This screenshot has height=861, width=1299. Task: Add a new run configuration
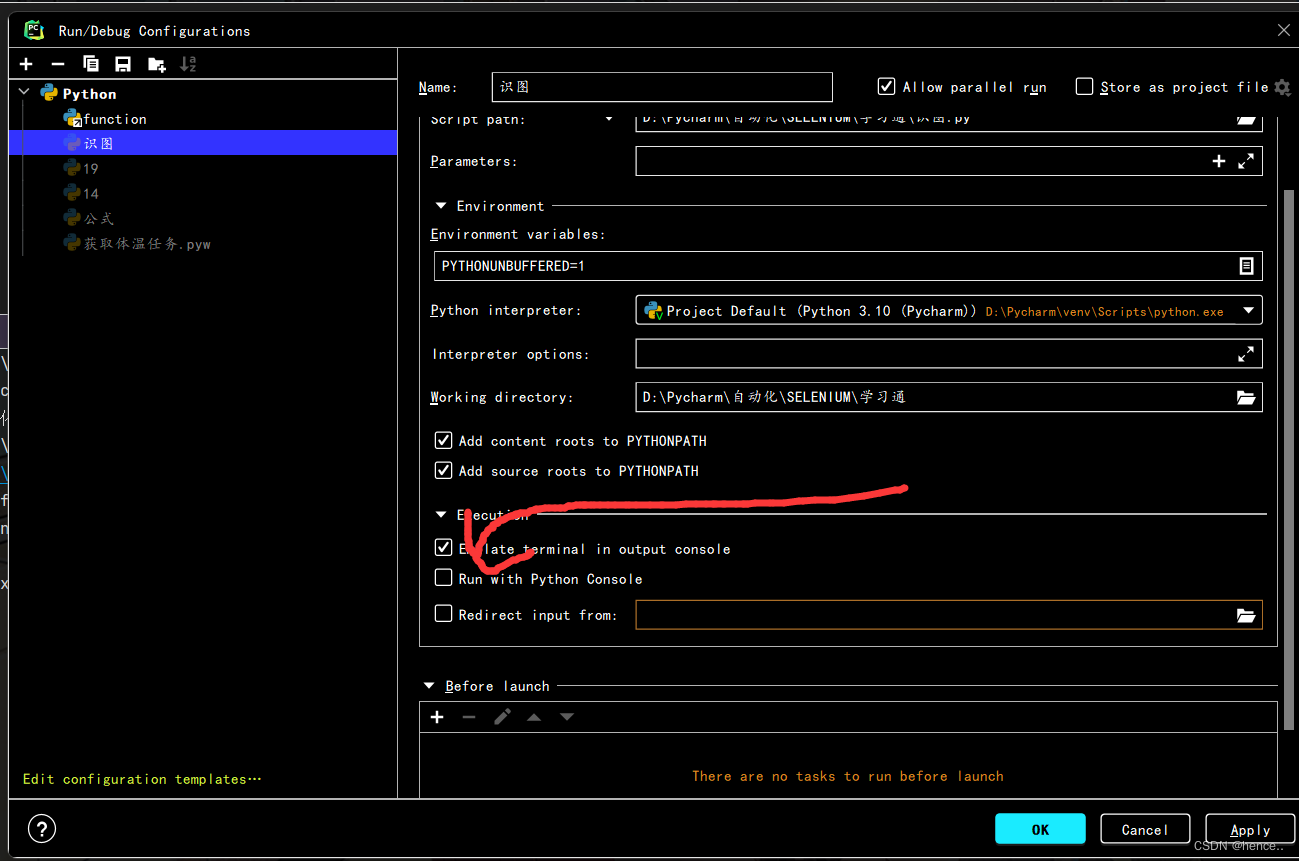26,64
